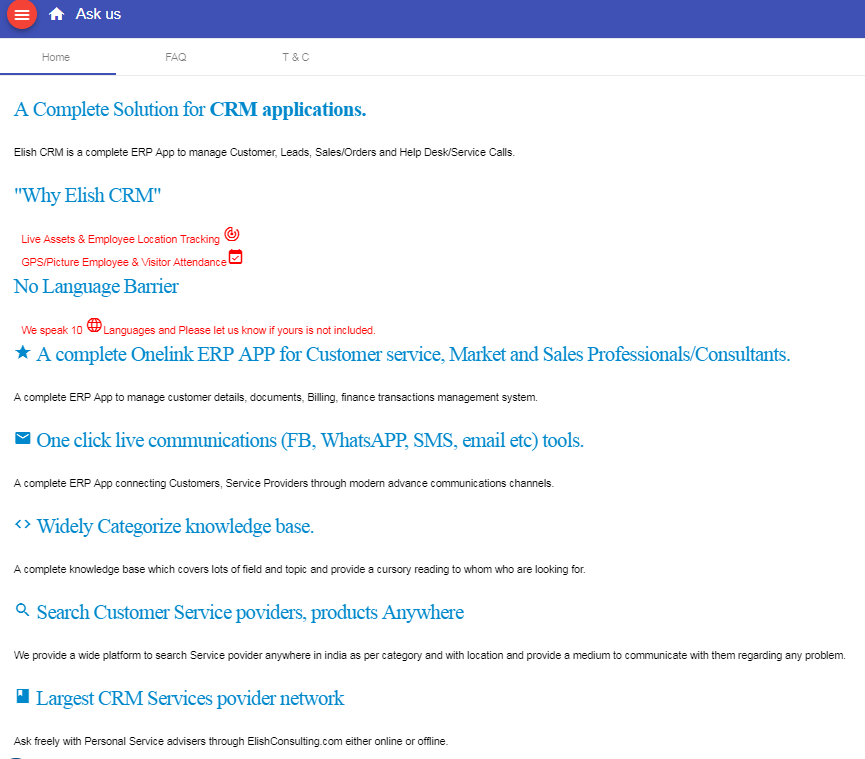Click the Onelink ERP APP heading

[413, 355]
